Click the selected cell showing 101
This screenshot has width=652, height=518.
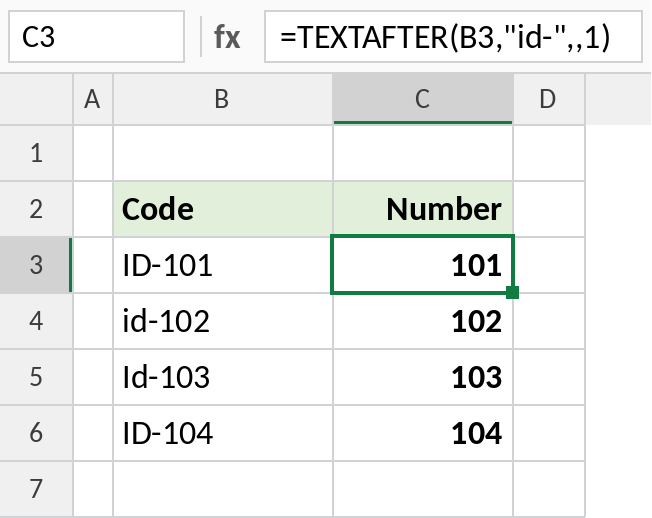423,265
